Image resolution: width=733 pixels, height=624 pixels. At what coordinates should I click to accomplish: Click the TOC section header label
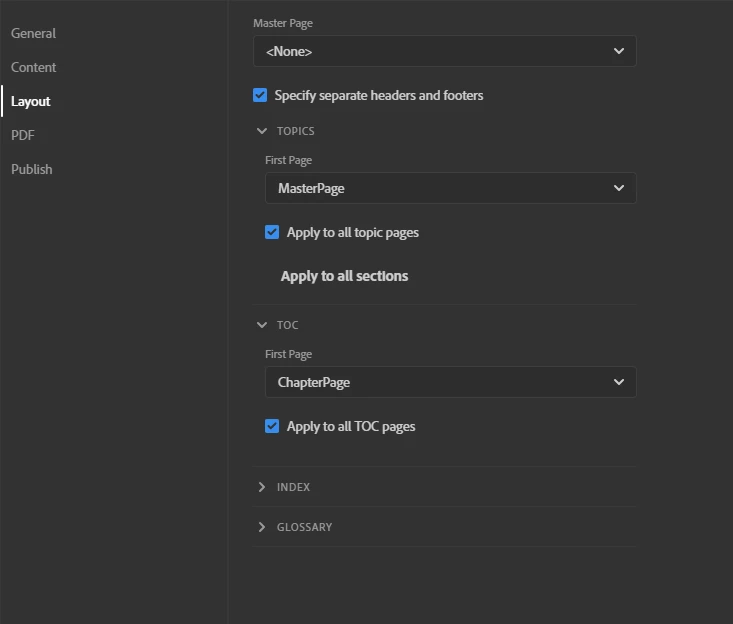pos(288,325)
